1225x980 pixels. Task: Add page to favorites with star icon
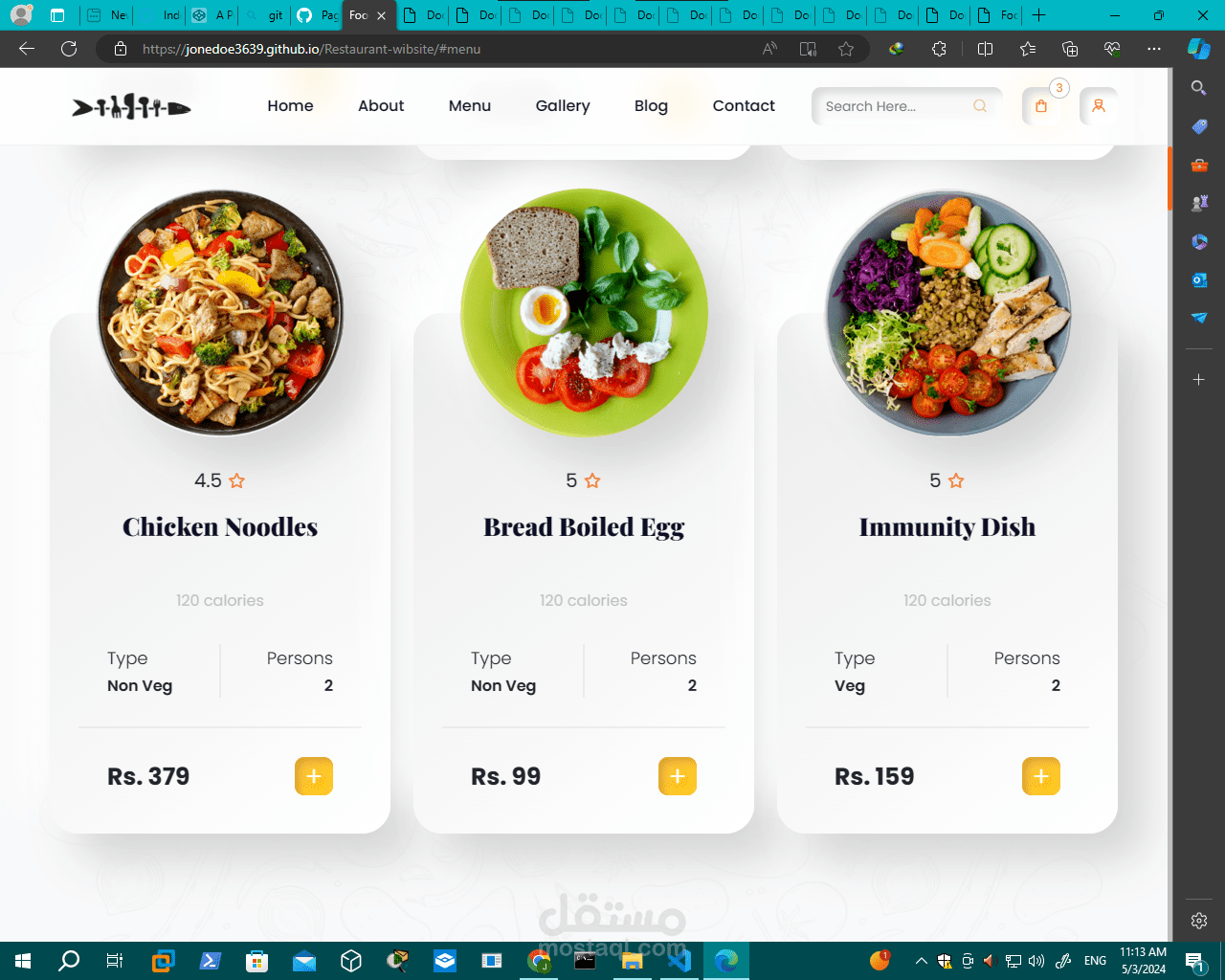[846, 49]
